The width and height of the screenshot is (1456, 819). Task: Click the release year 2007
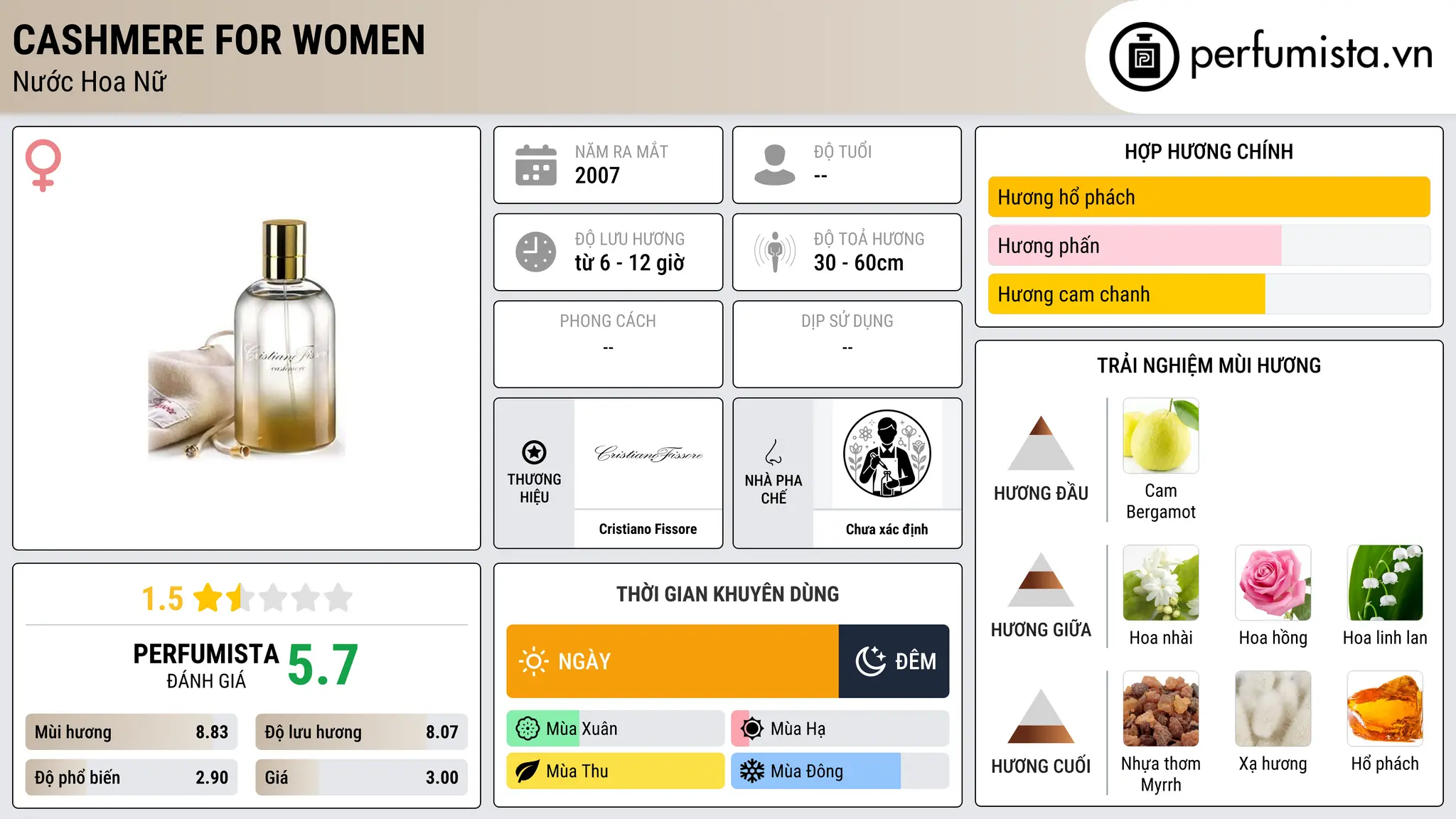(597, 176)
